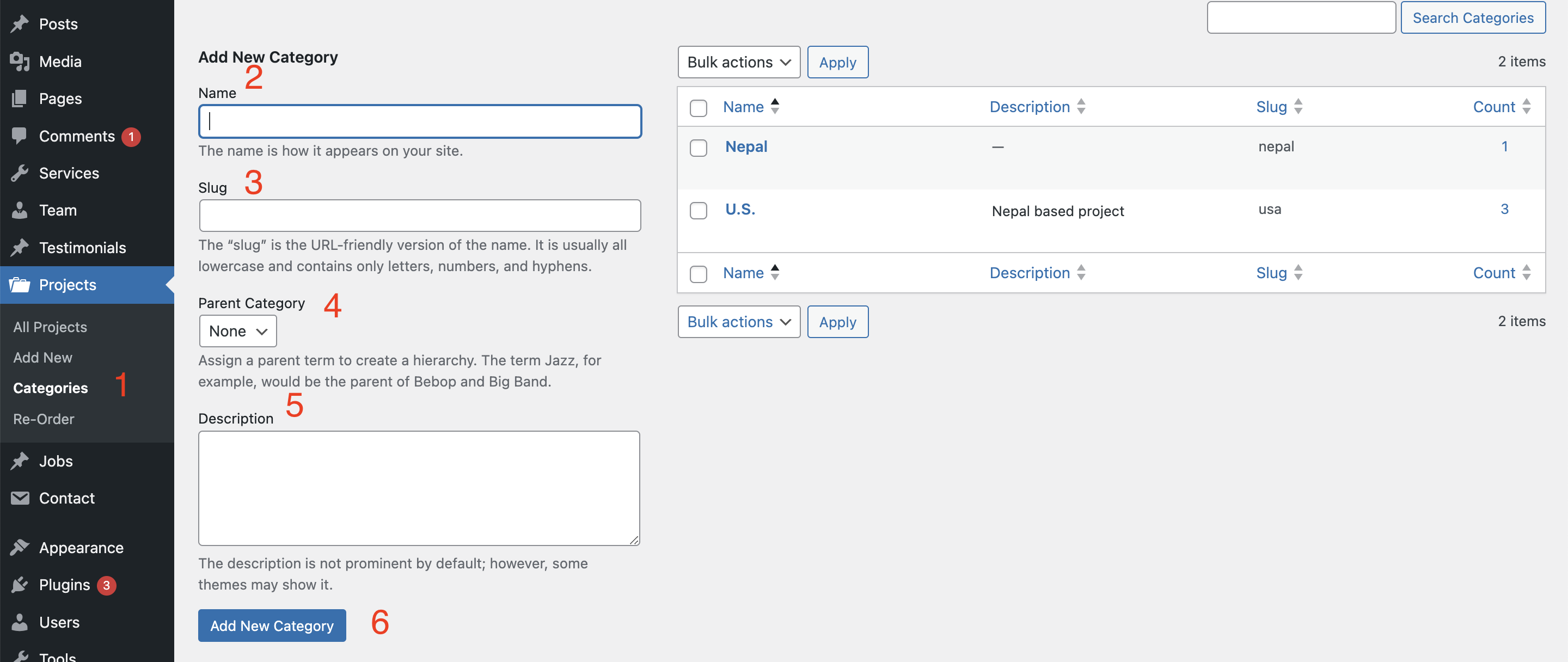Click the Plugins update count badge
Screen dimensions: 1568x662
tap(107, 585)
